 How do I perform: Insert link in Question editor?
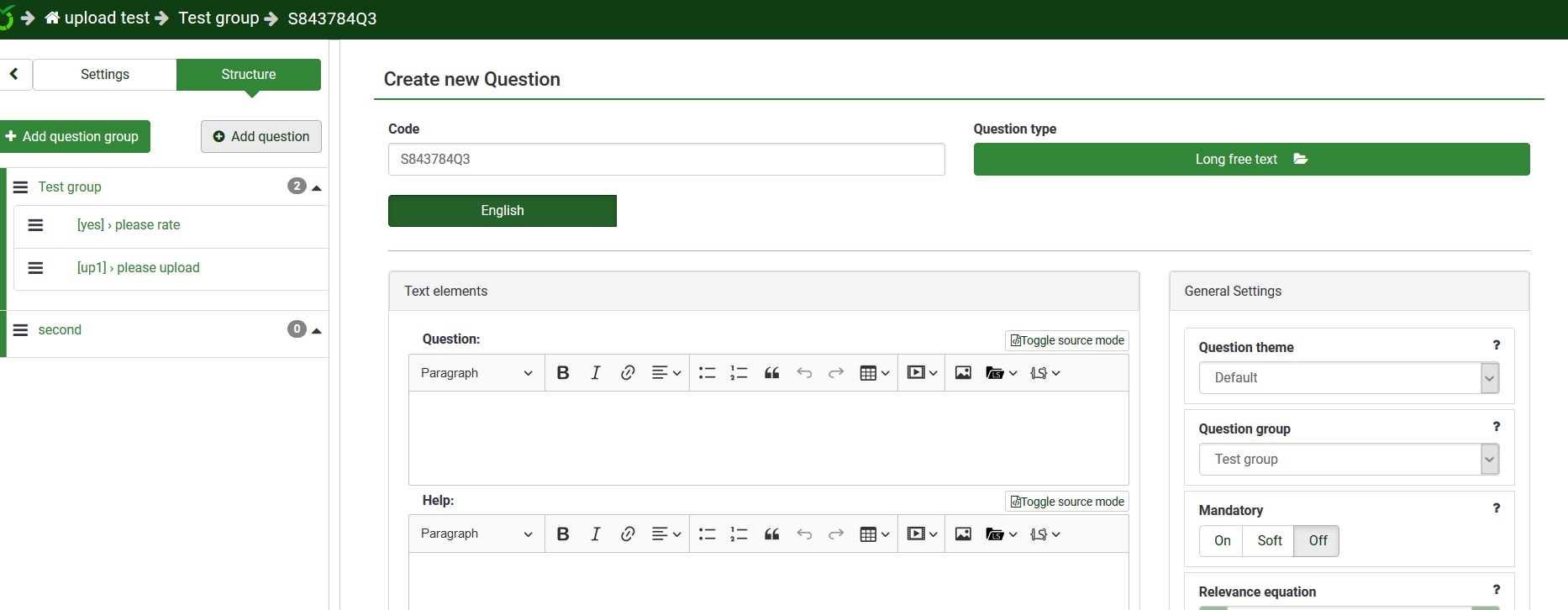(628, 373)
